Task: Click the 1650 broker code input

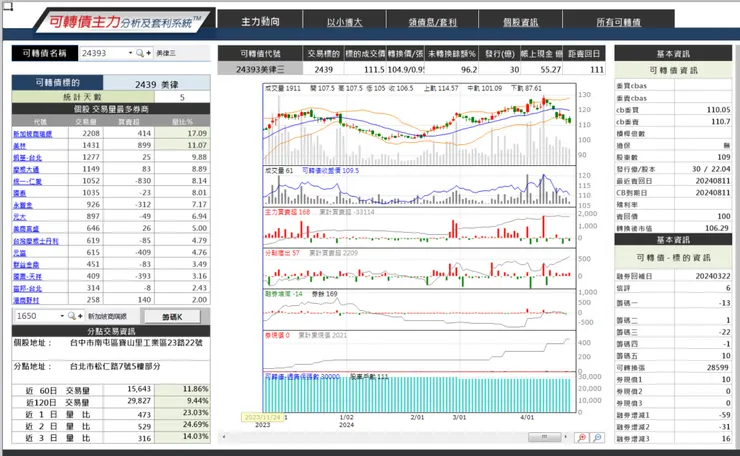Action: point(37,316)
